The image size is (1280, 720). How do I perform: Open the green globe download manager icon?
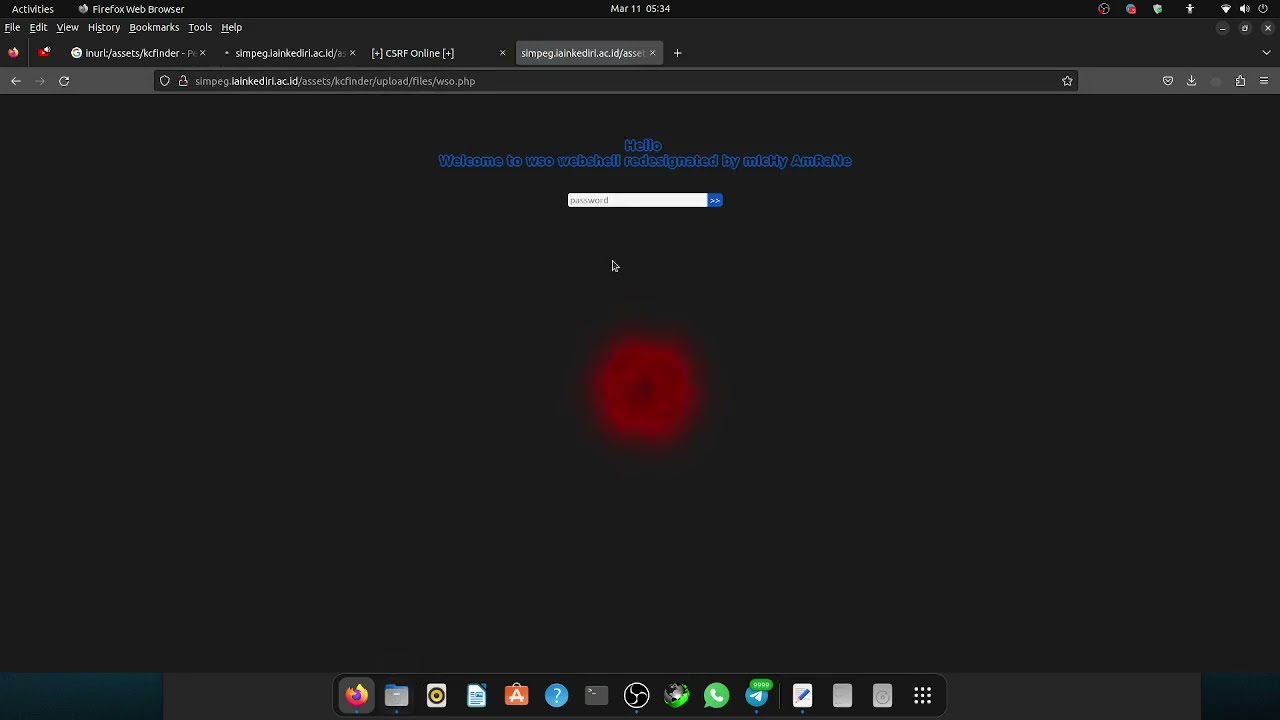[676, 695]
